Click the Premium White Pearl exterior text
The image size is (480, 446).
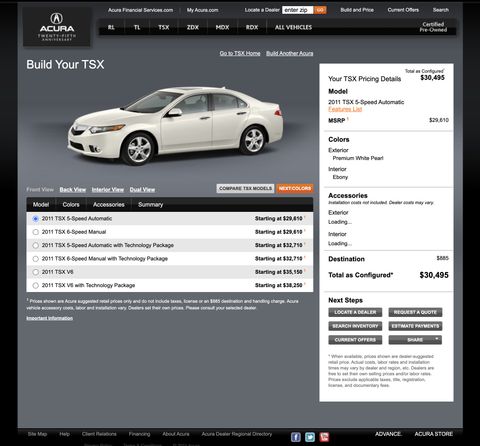click(358, 158)
